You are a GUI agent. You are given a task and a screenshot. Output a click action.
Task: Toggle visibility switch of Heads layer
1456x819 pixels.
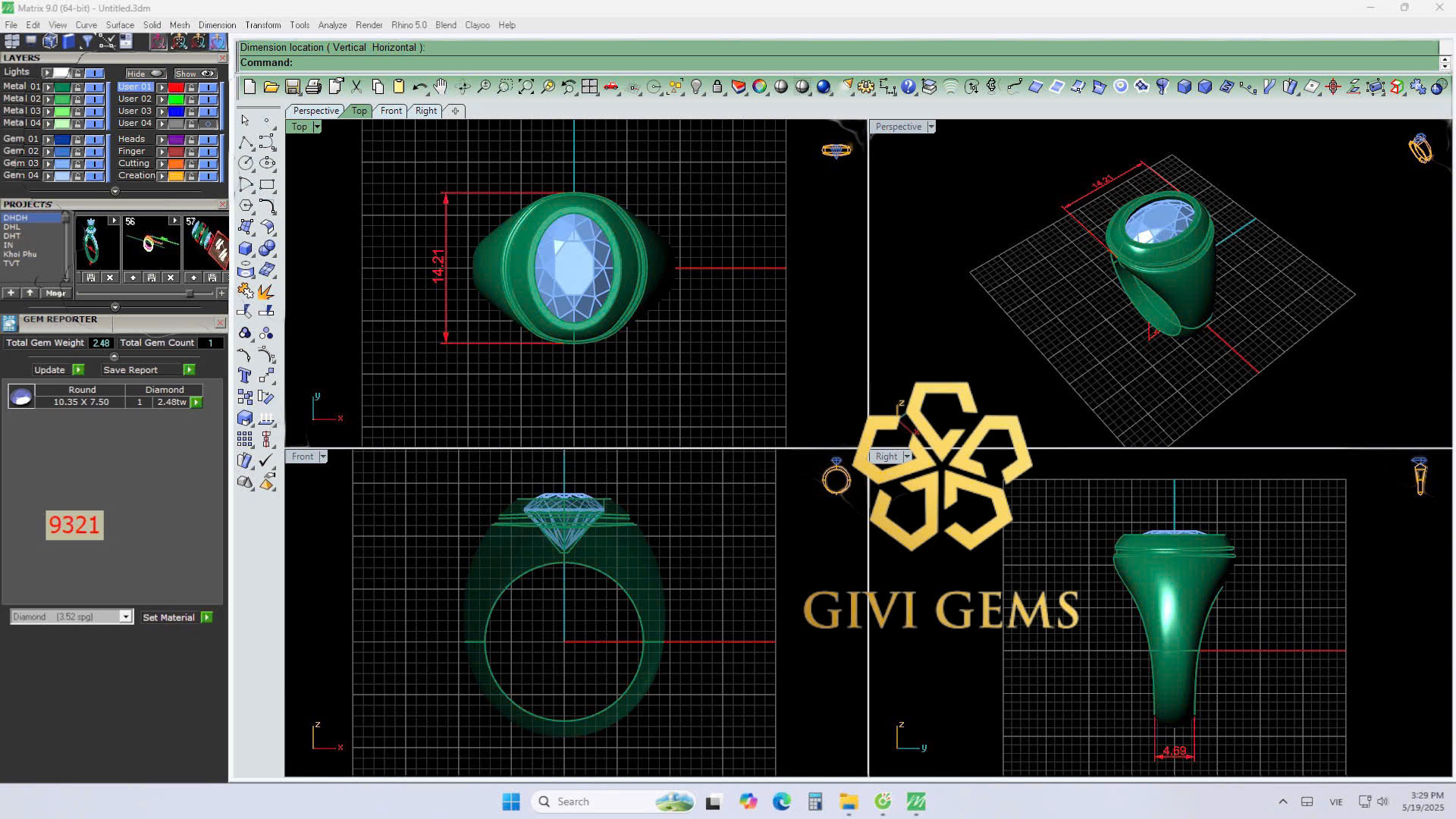click(209, 140)
